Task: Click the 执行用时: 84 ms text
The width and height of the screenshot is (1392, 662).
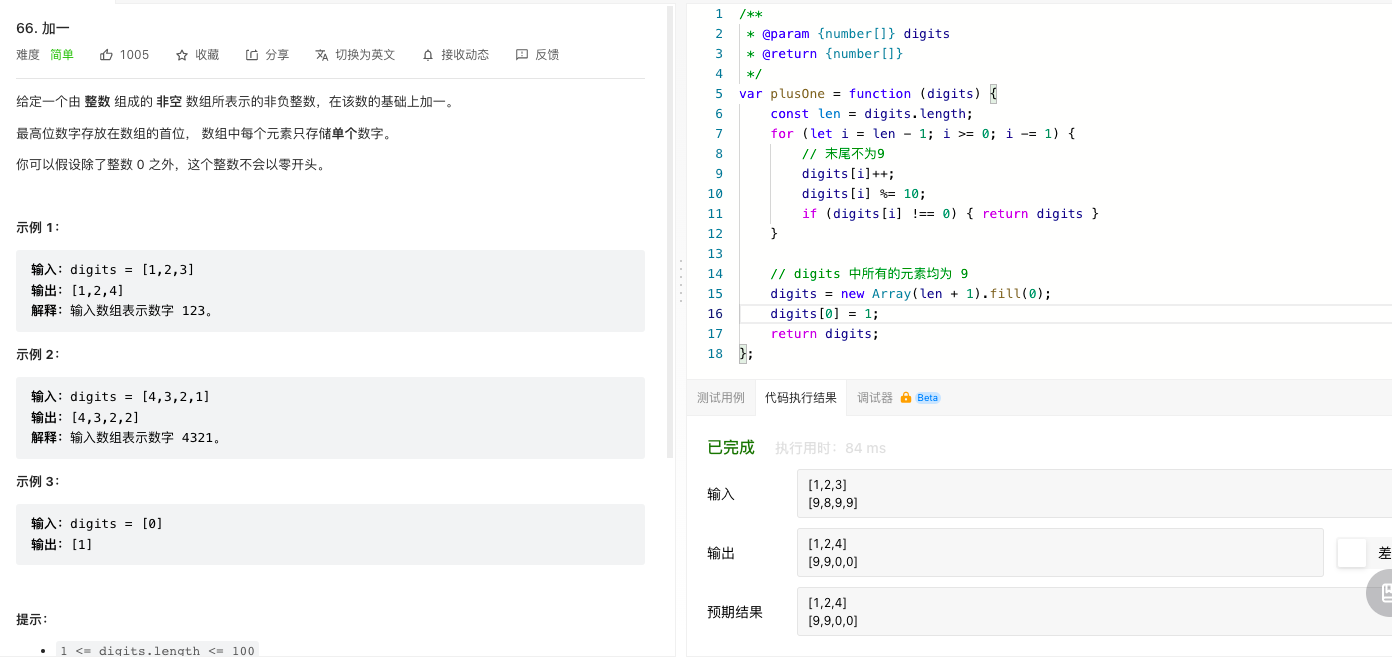Action: [x=830, y=448]
